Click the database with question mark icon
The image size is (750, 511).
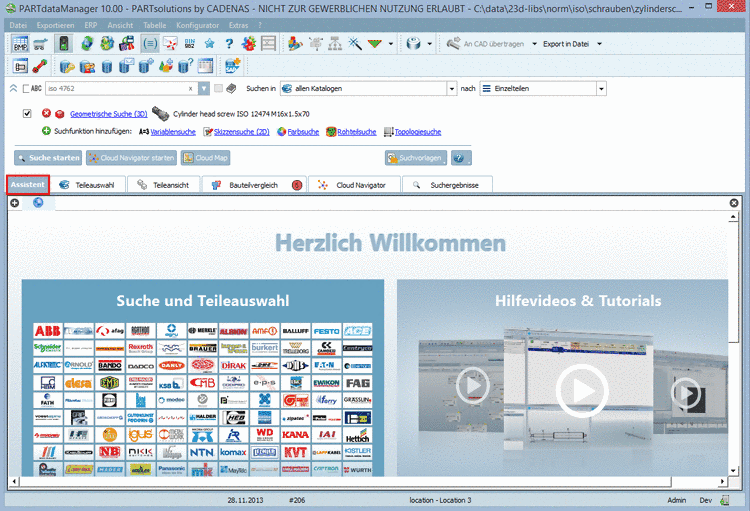click(185, 66)
